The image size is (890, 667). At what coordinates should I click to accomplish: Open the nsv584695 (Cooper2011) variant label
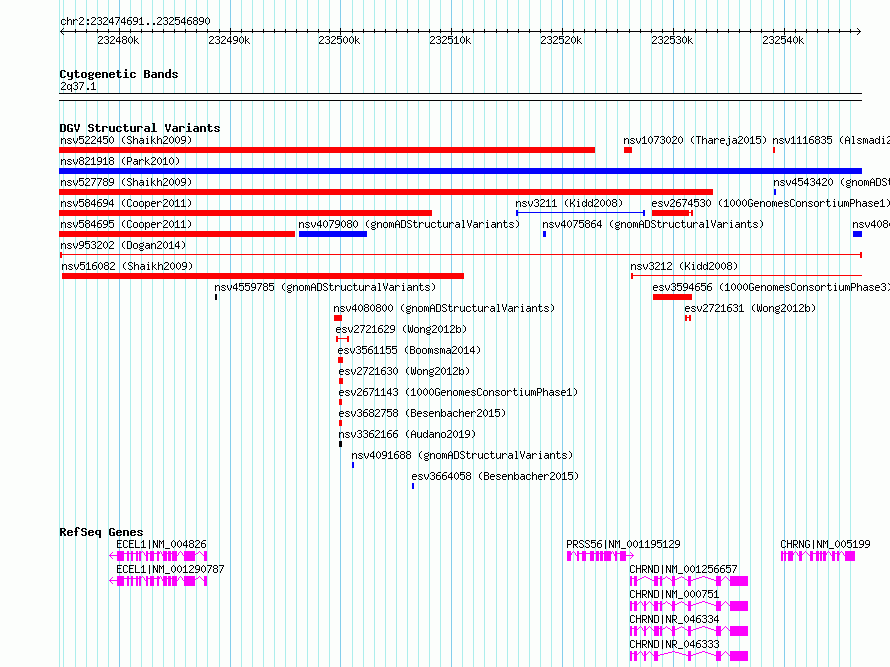(x=126, y=224)
